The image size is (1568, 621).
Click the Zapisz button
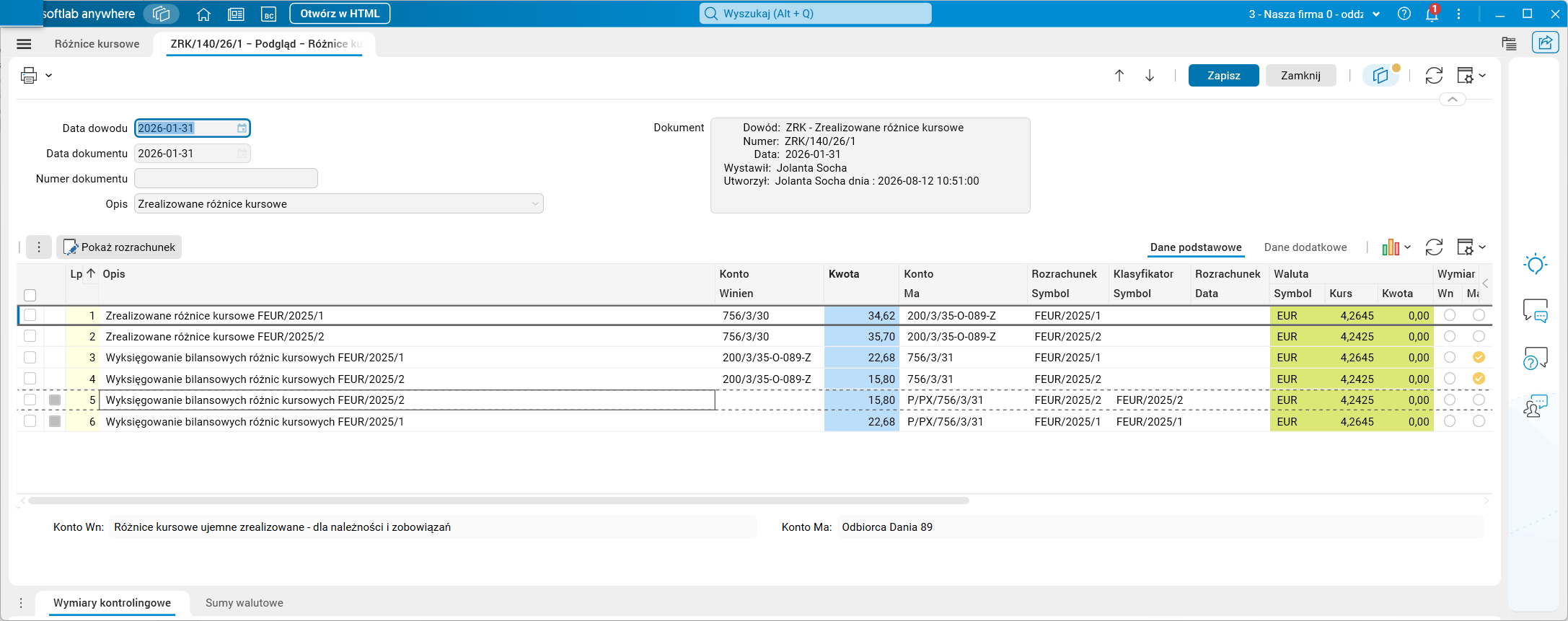[1224, 75]
